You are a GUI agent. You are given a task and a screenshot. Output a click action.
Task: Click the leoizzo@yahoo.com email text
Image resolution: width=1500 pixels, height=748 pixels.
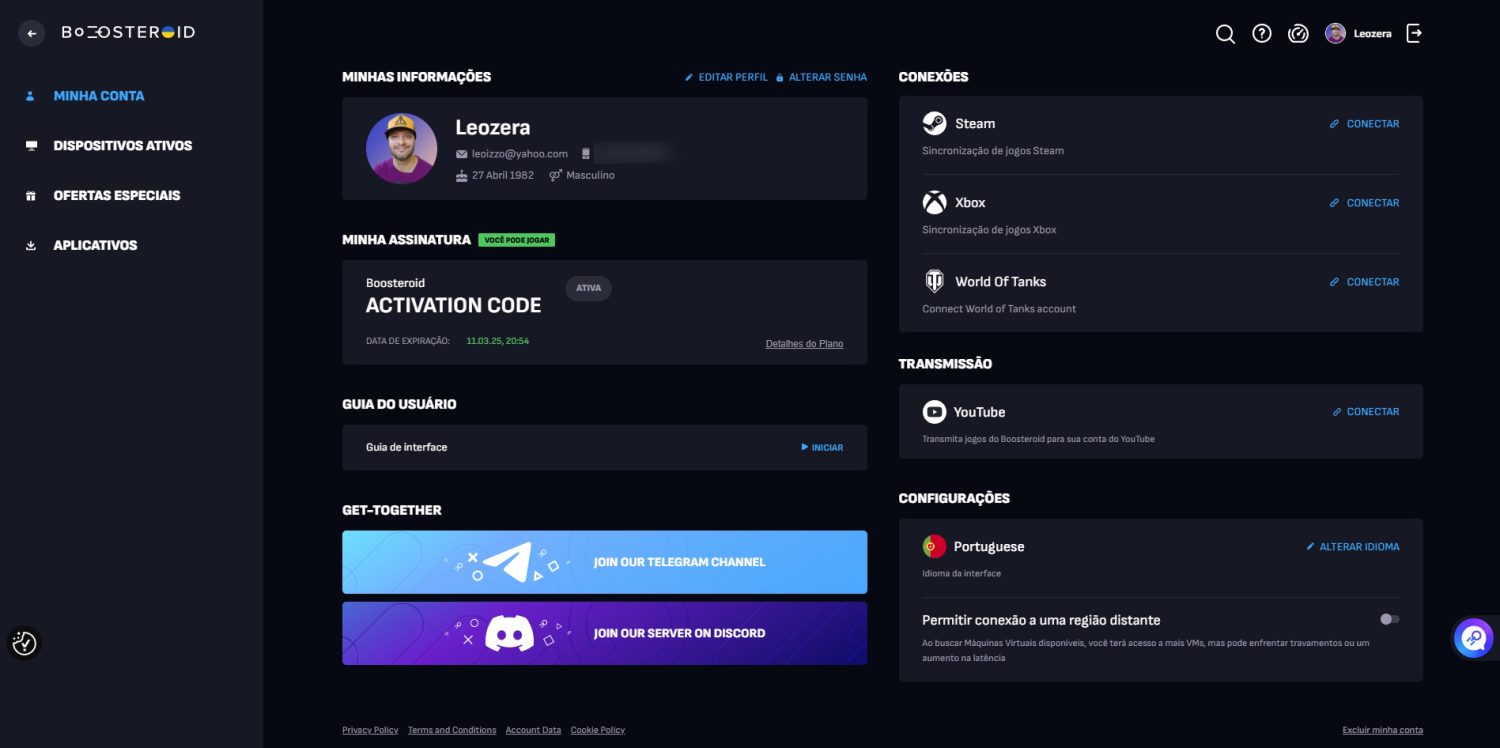point(520,154)
